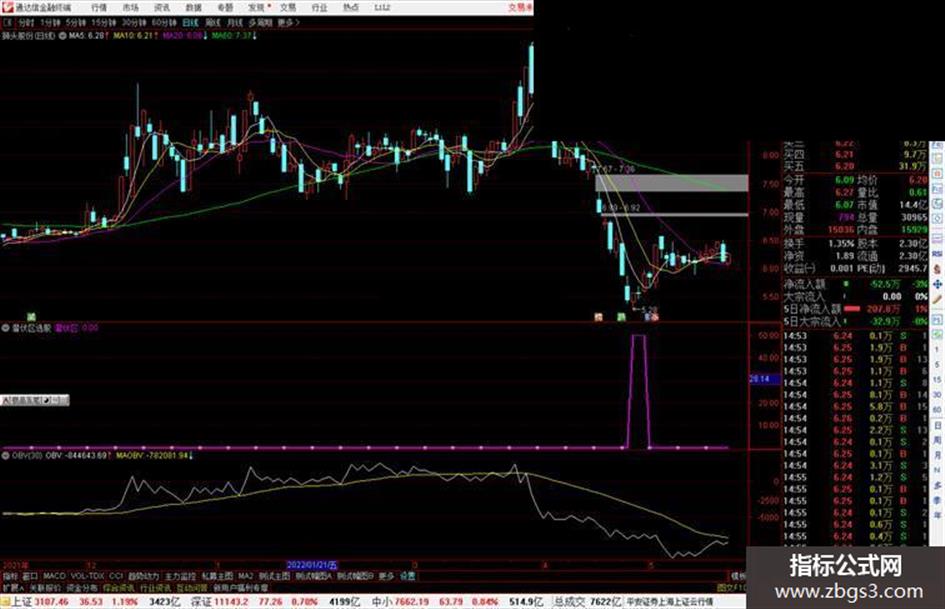
Task: Switch chart to 30分钟 period
Action: tap(134, 22)
